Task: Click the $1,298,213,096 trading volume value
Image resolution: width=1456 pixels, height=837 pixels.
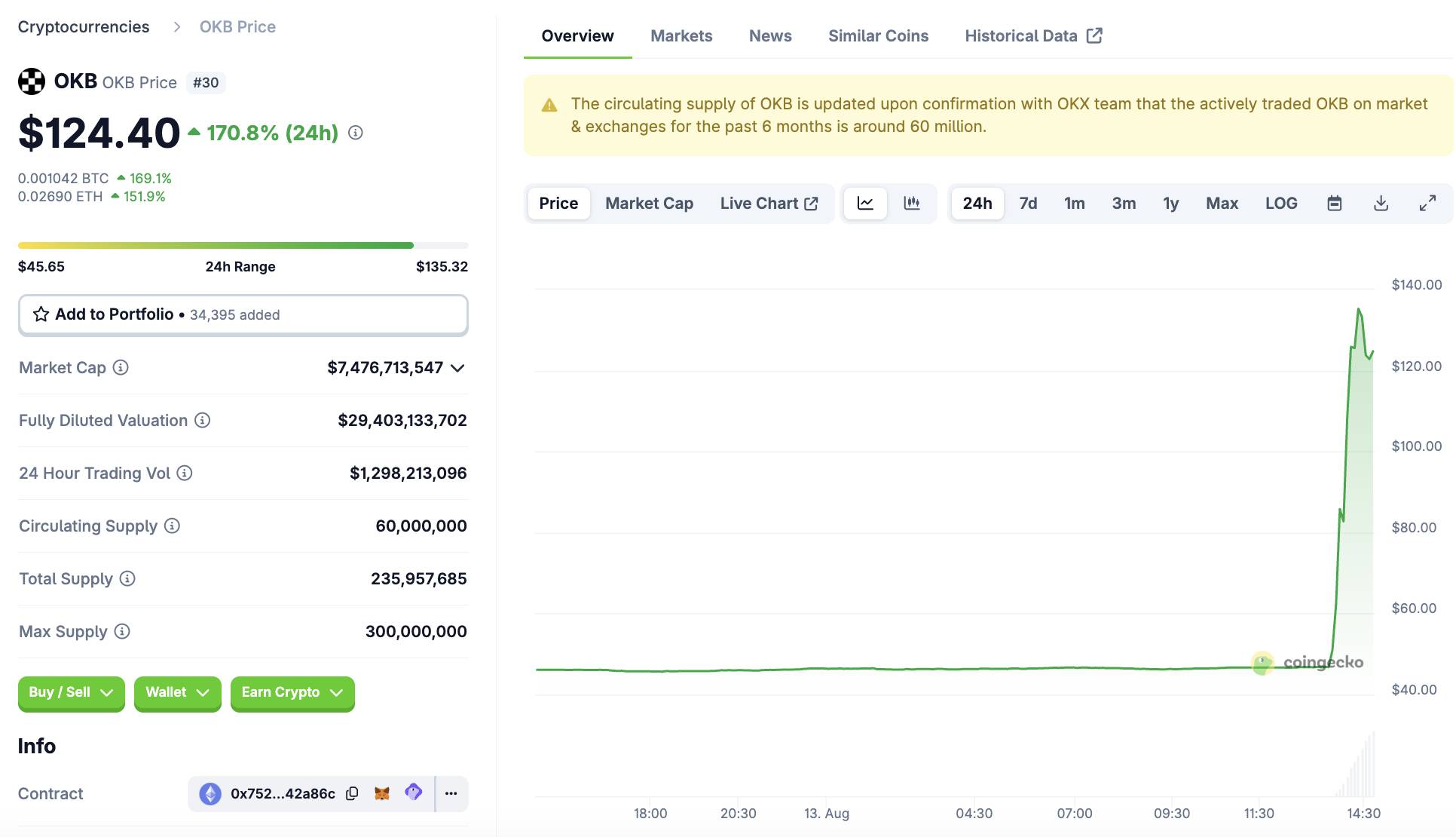Action: (408, 473)
